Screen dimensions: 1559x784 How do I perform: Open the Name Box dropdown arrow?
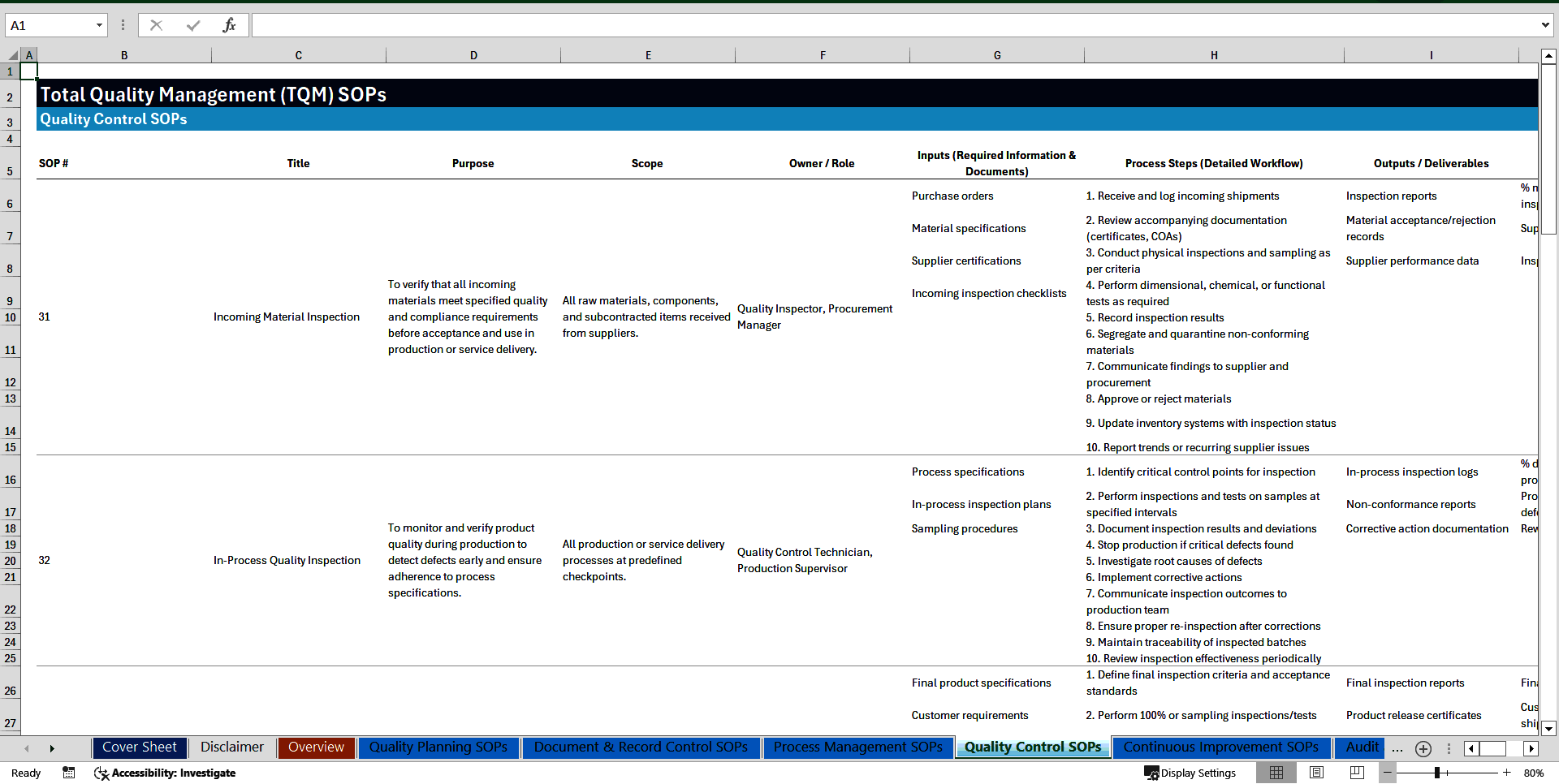(101, 24)
